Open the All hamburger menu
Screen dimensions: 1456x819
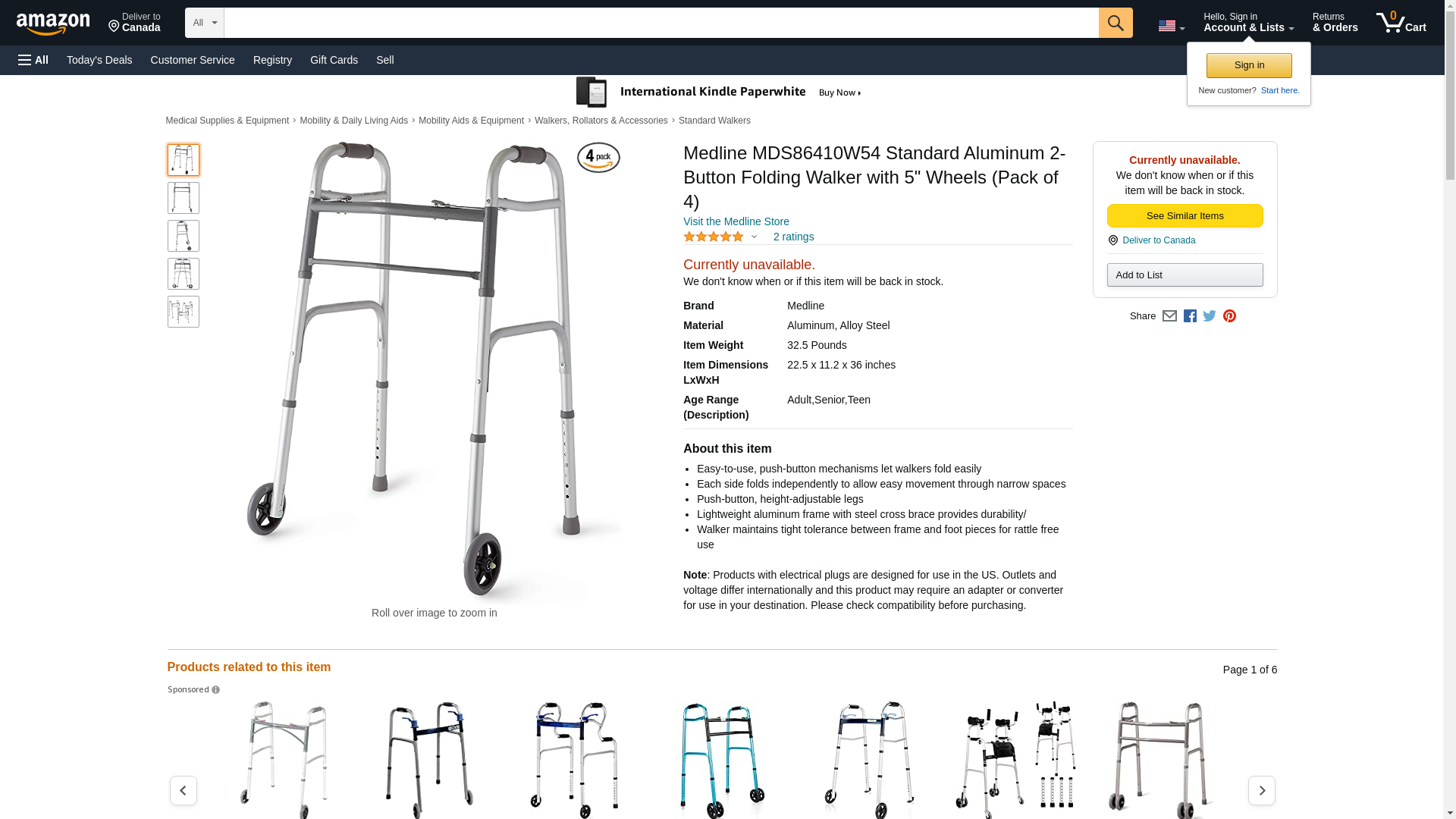[33, 60]
